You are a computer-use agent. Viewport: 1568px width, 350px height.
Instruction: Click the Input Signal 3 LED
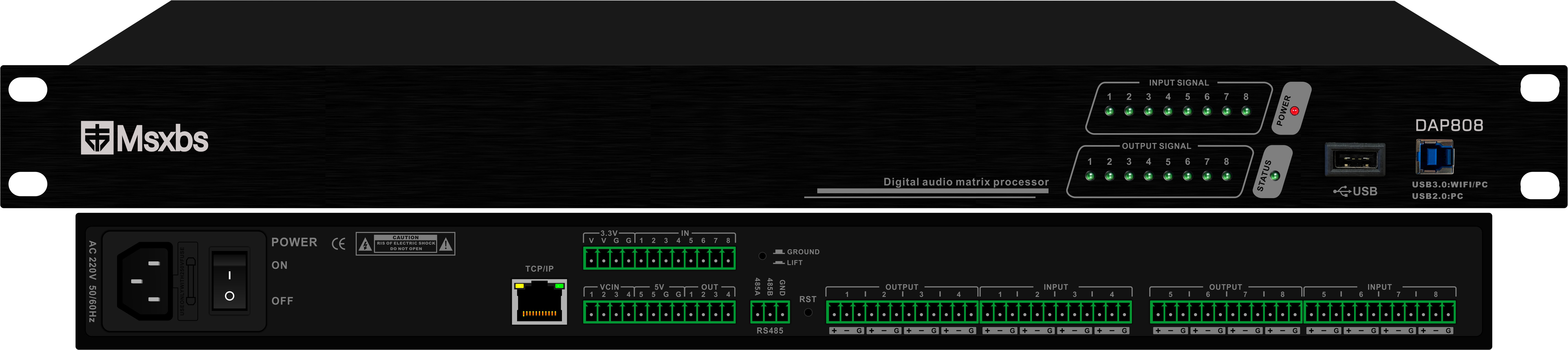pos(1148,111)
